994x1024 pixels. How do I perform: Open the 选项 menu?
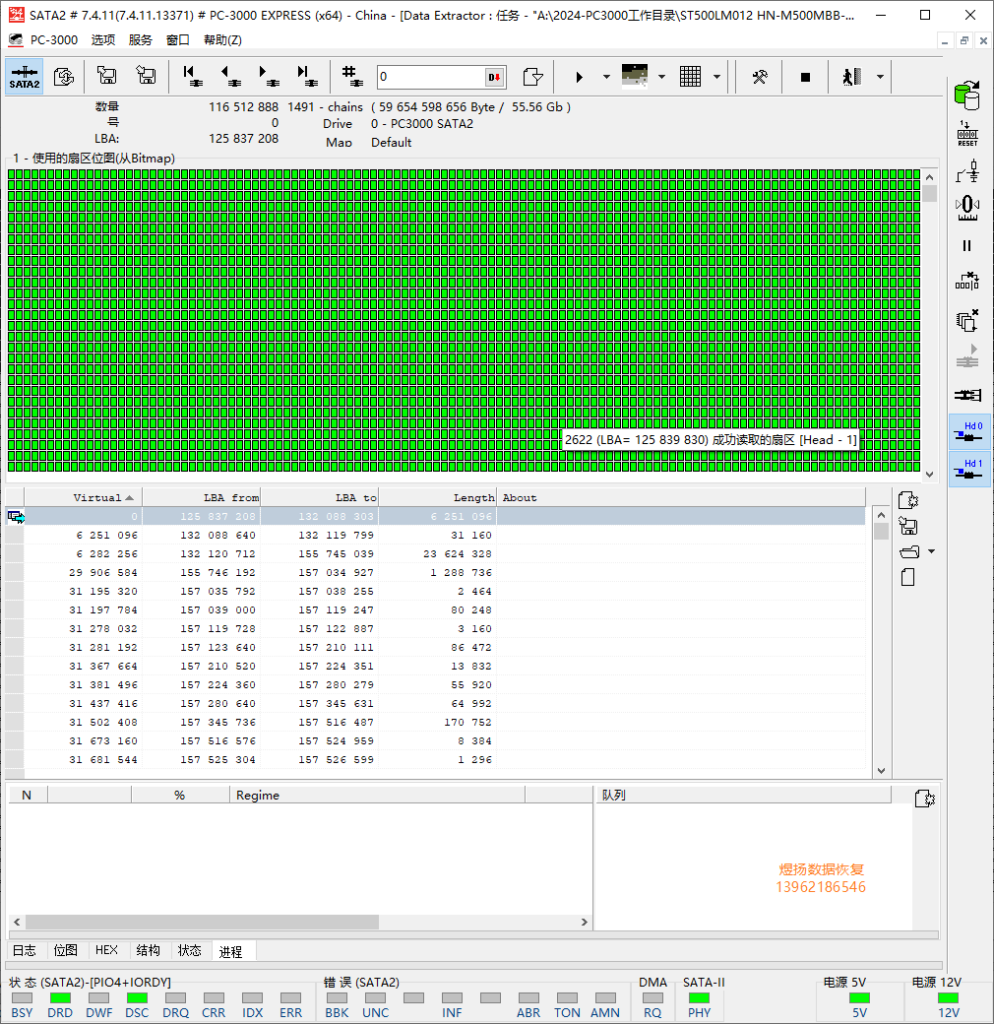click(x=103, y=40)
